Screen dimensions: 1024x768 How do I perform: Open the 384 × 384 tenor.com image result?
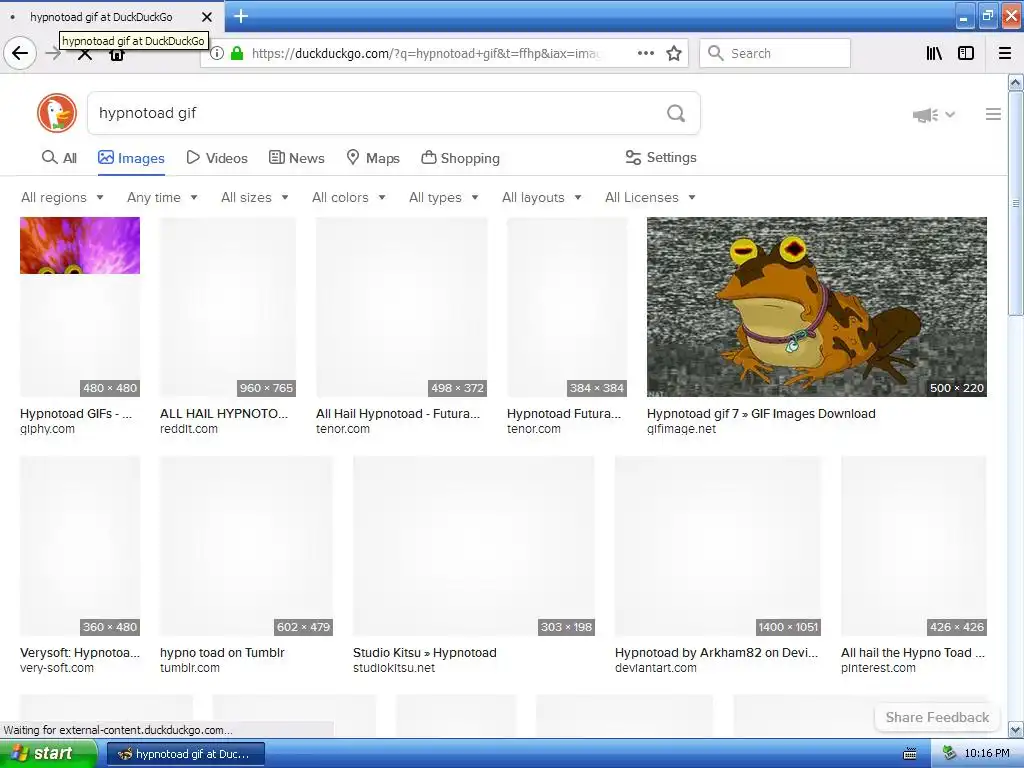click(x=567, y=307)
